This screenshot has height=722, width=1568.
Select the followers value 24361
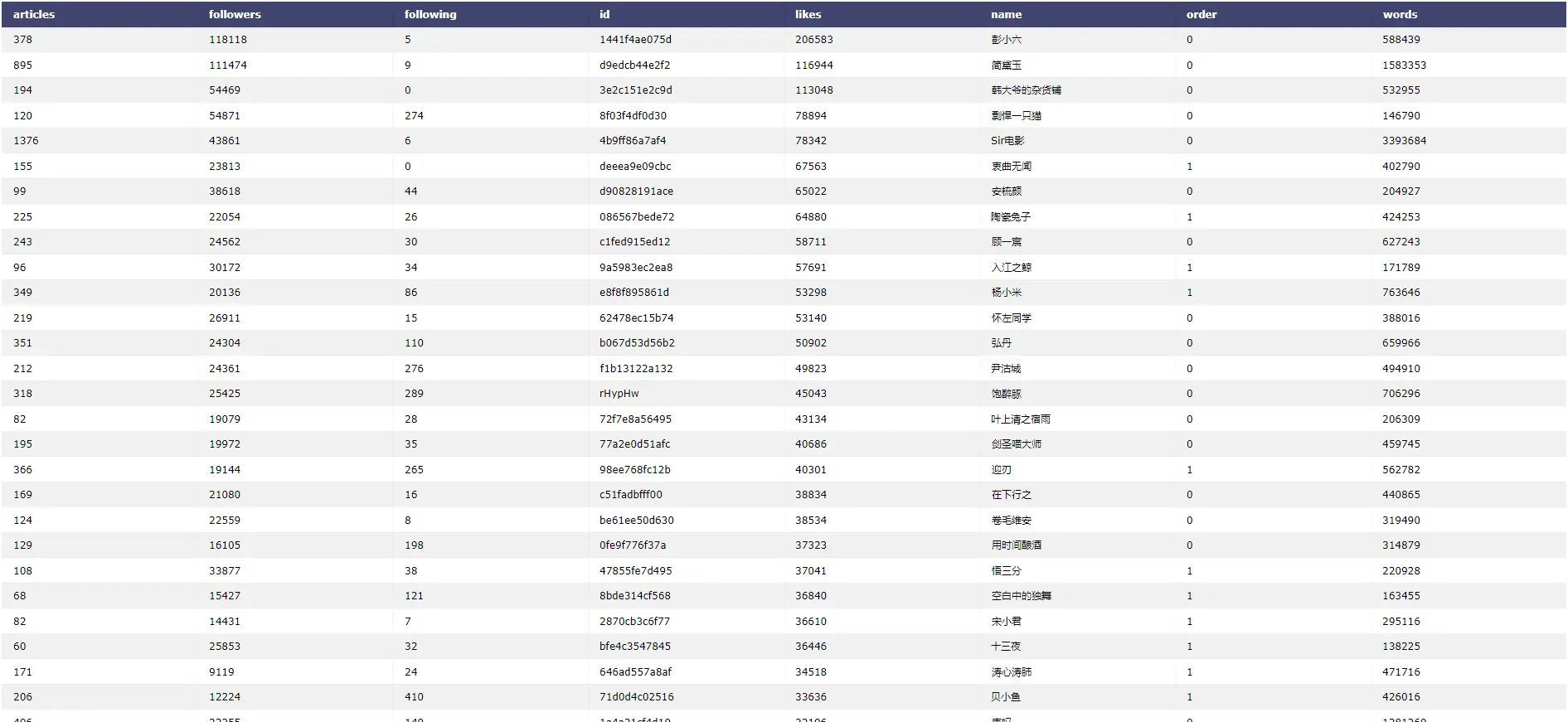coord(225,368)
